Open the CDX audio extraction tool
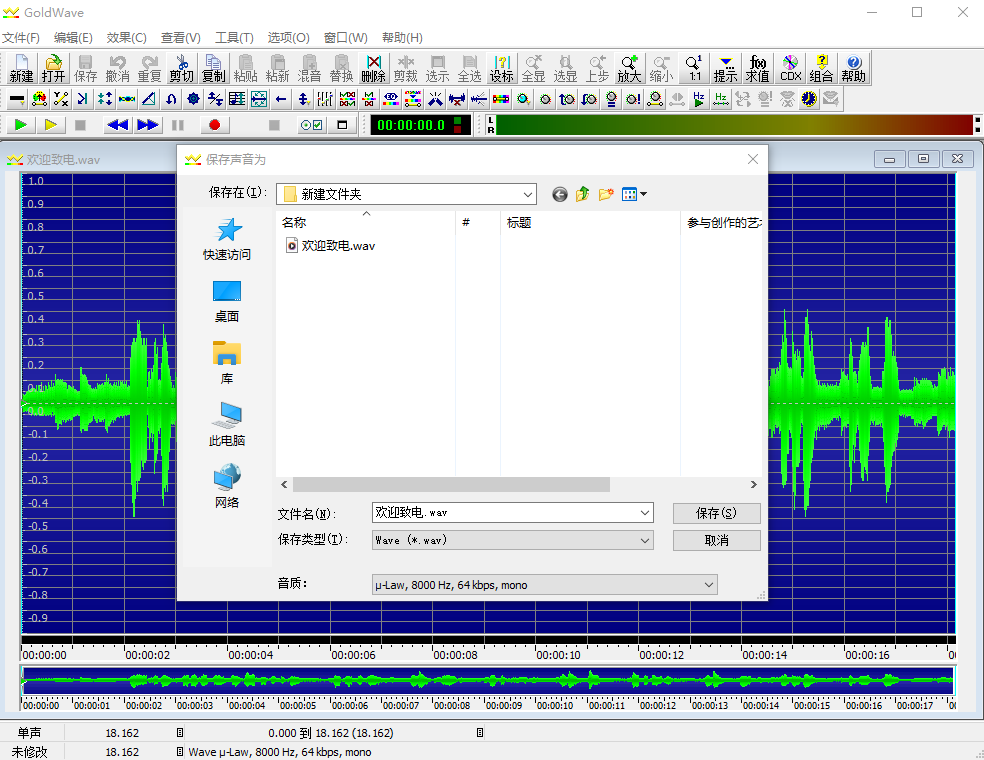The image size is (984, 760). click(790, 68)
